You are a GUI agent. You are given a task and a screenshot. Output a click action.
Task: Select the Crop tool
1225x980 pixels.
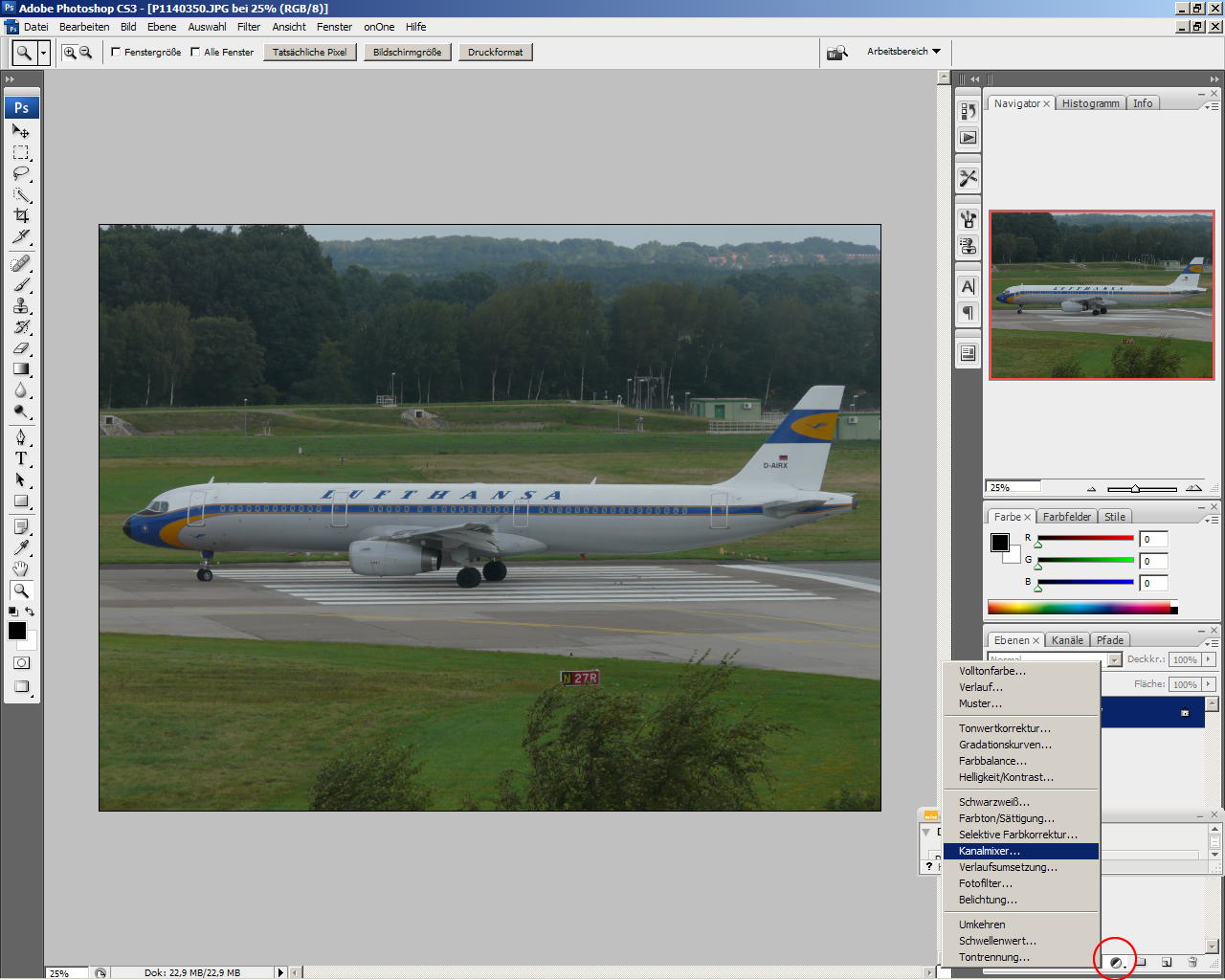[21, 215]
